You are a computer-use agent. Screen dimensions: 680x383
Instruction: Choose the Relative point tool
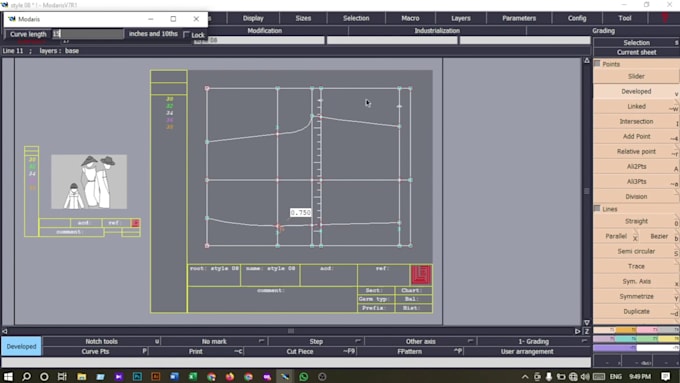click(x=636, y=151)
